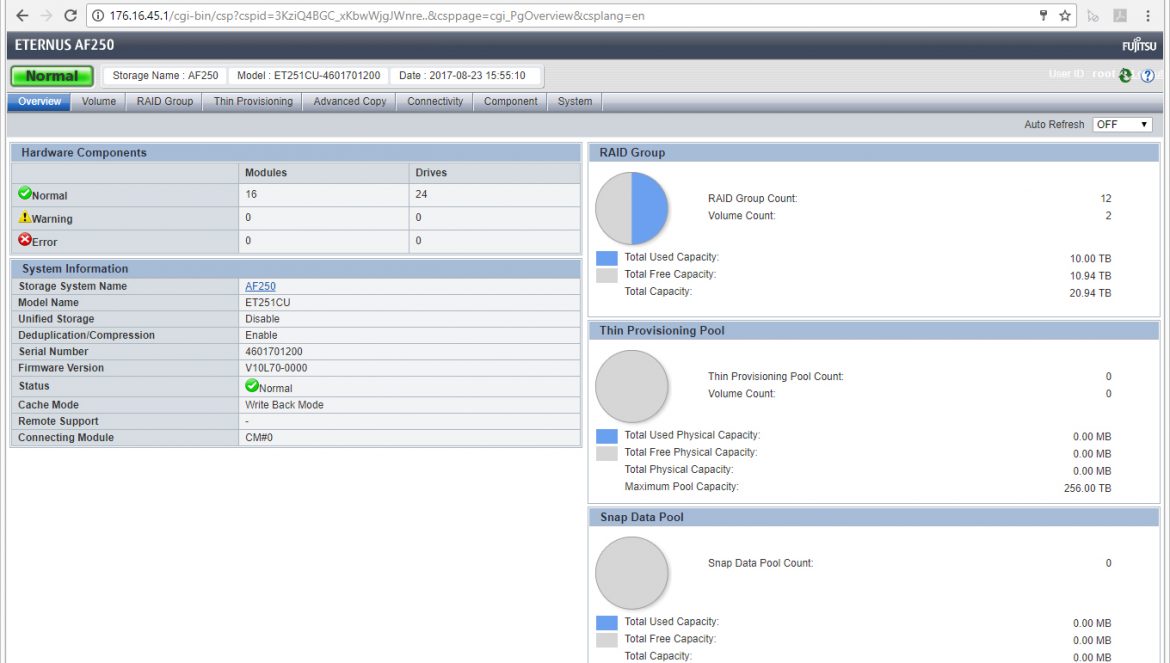Click the Cache Mode value "Write Back Mode"
Screen dimensions: 1170x663
pyautogui.click(x=284, y=405)
